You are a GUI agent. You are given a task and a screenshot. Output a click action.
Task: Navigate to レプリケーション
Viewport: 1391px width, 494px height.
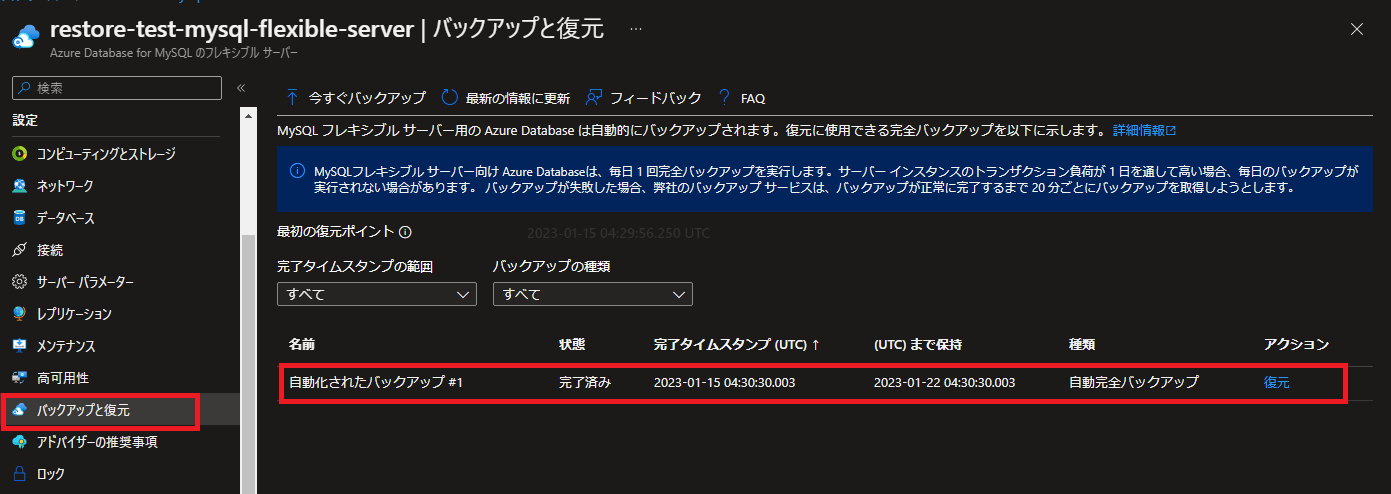tap(74, 314)
